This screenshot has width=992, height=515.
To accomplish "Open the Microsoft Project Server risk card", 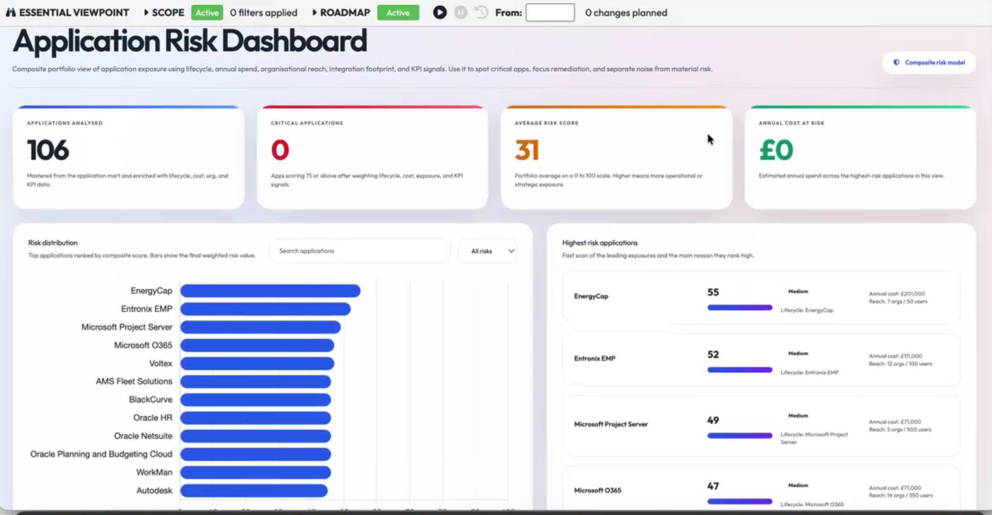I will [760, 426].
